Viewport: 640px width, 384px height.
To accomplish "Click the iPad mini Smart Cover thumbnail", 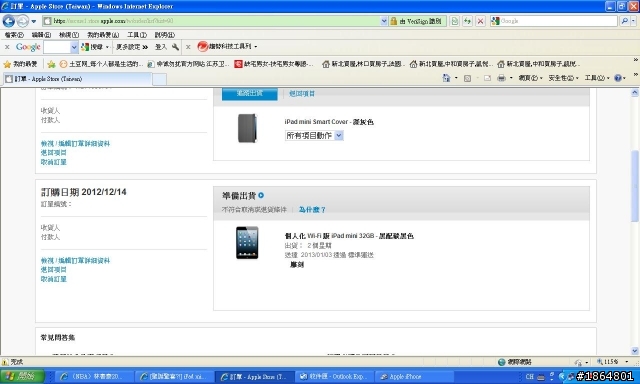I will pyautogui.click(x=247, y=128).
